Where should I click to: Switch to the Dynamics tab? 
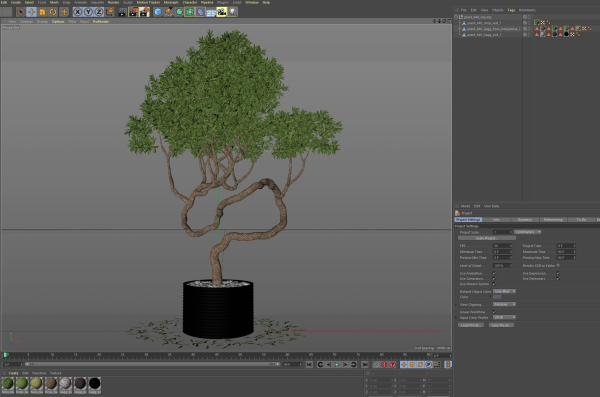coord(525,220)
